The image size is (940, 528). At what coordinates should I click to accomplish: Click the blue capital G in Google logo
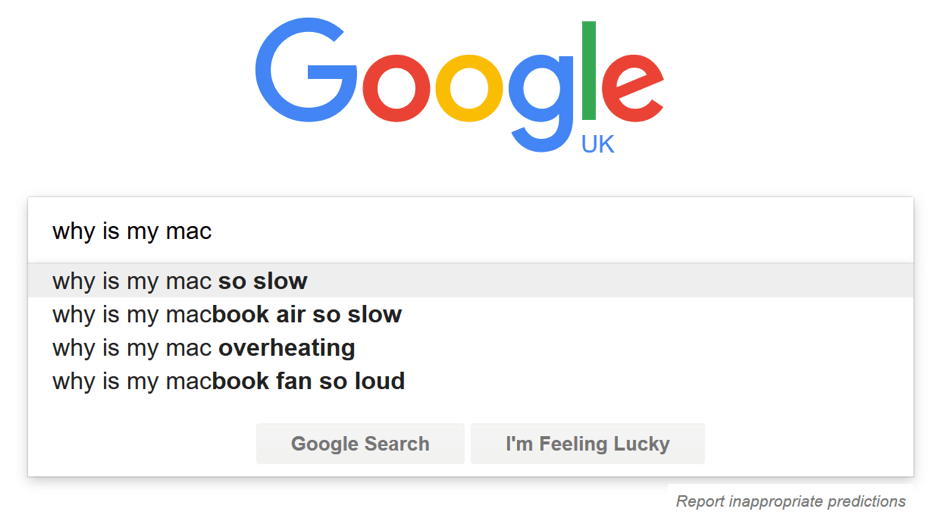tap(306, 70)
